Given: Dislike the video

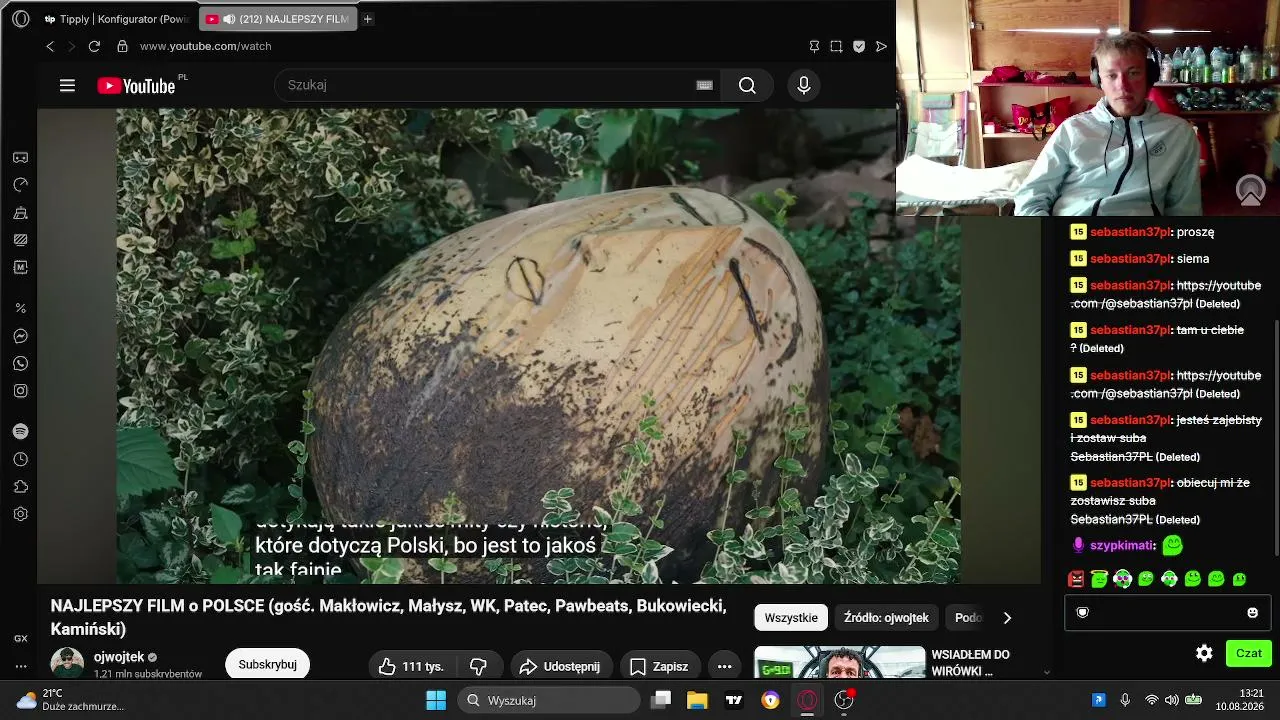Looking at the screenshot, I should 478,667.
